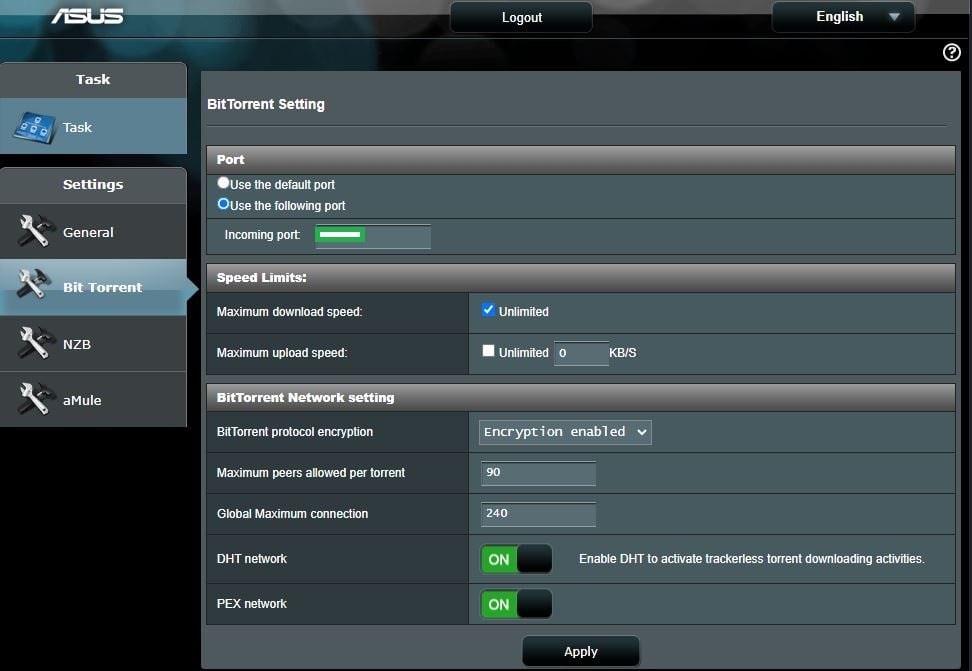972x671 pixels.
Task: Check Unlimited for maximum upload speed
Action: click(488, 351)
